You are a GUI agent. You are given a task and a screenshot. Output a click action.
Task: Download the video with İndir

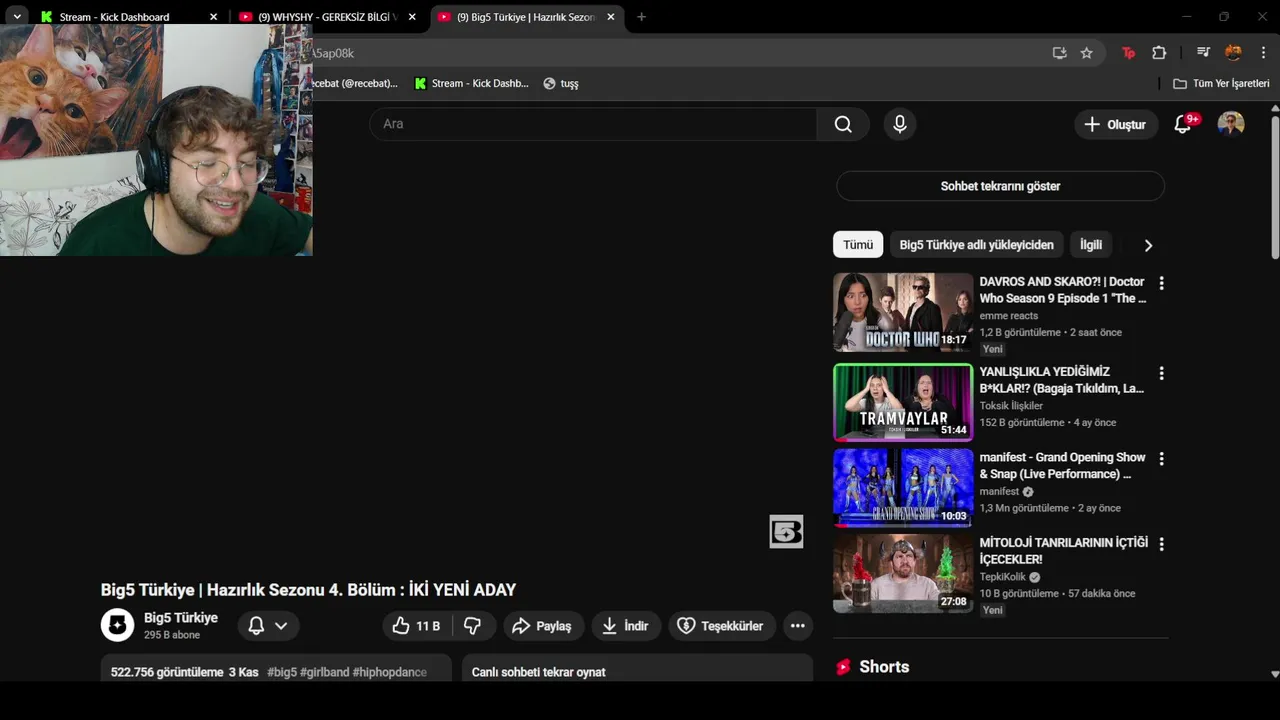pos(625,626)
